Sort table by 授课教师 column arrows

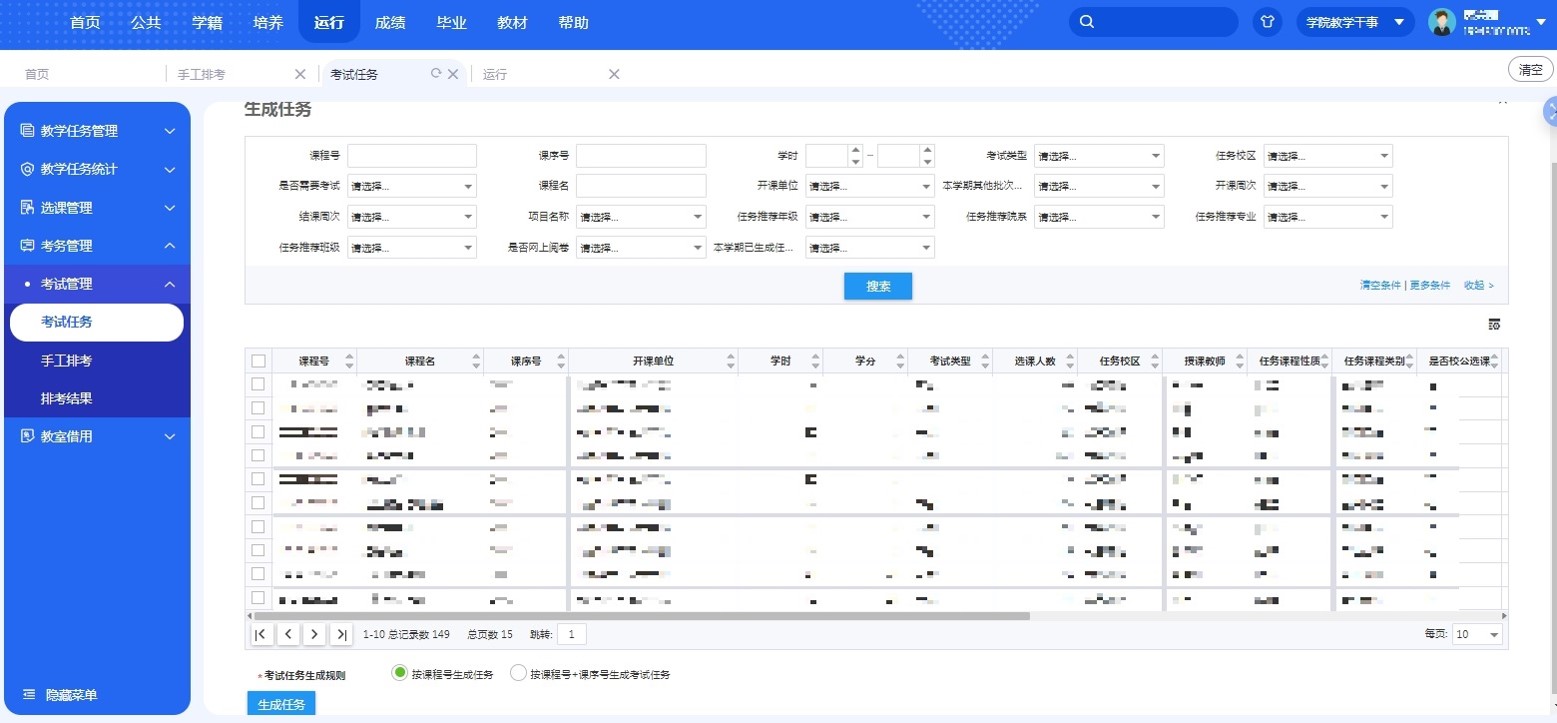[1240, 361]
